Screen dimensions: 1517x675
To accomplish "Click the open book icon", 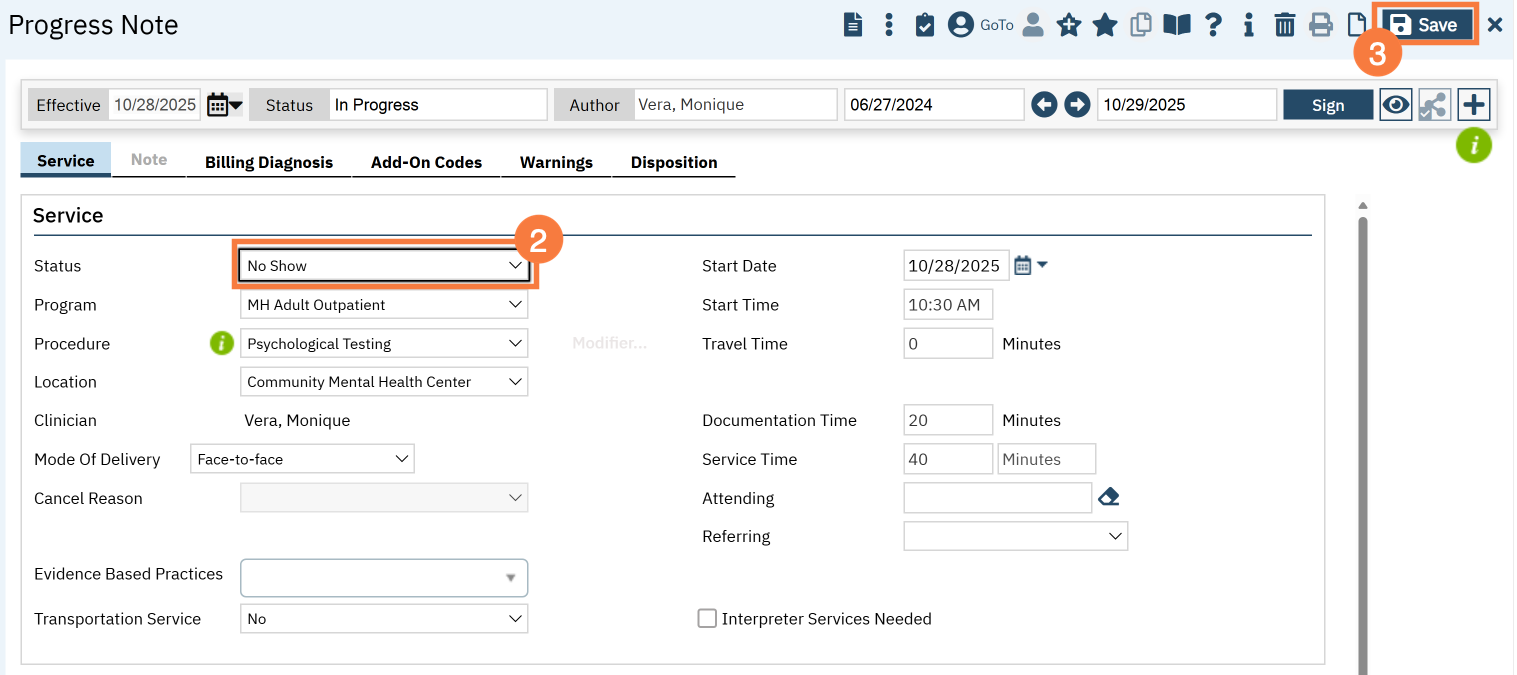I will click(1177, 25).
